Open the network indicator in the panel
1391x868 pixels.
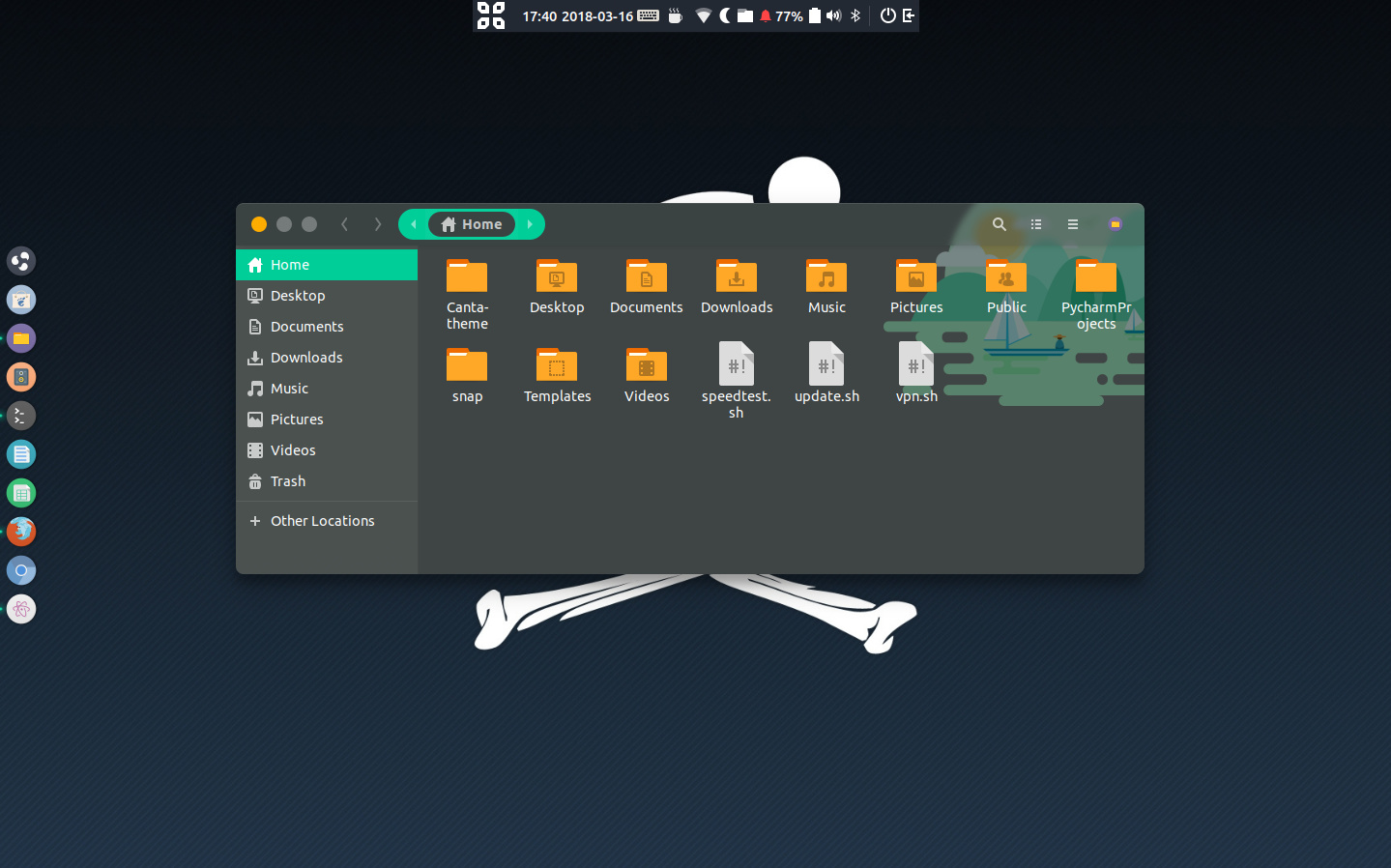click(x=703, y=15)
